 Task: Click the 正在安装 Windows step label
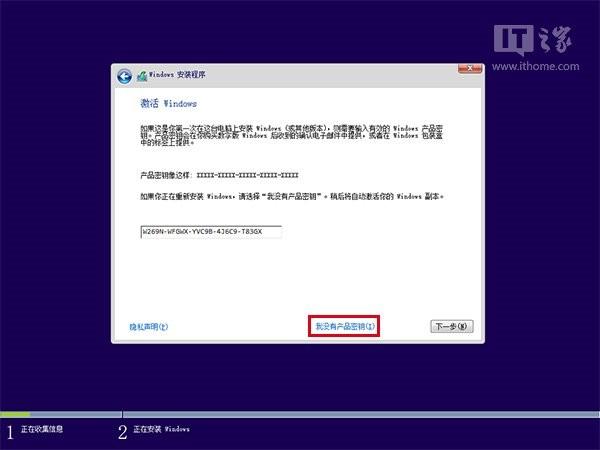(161, 430)
